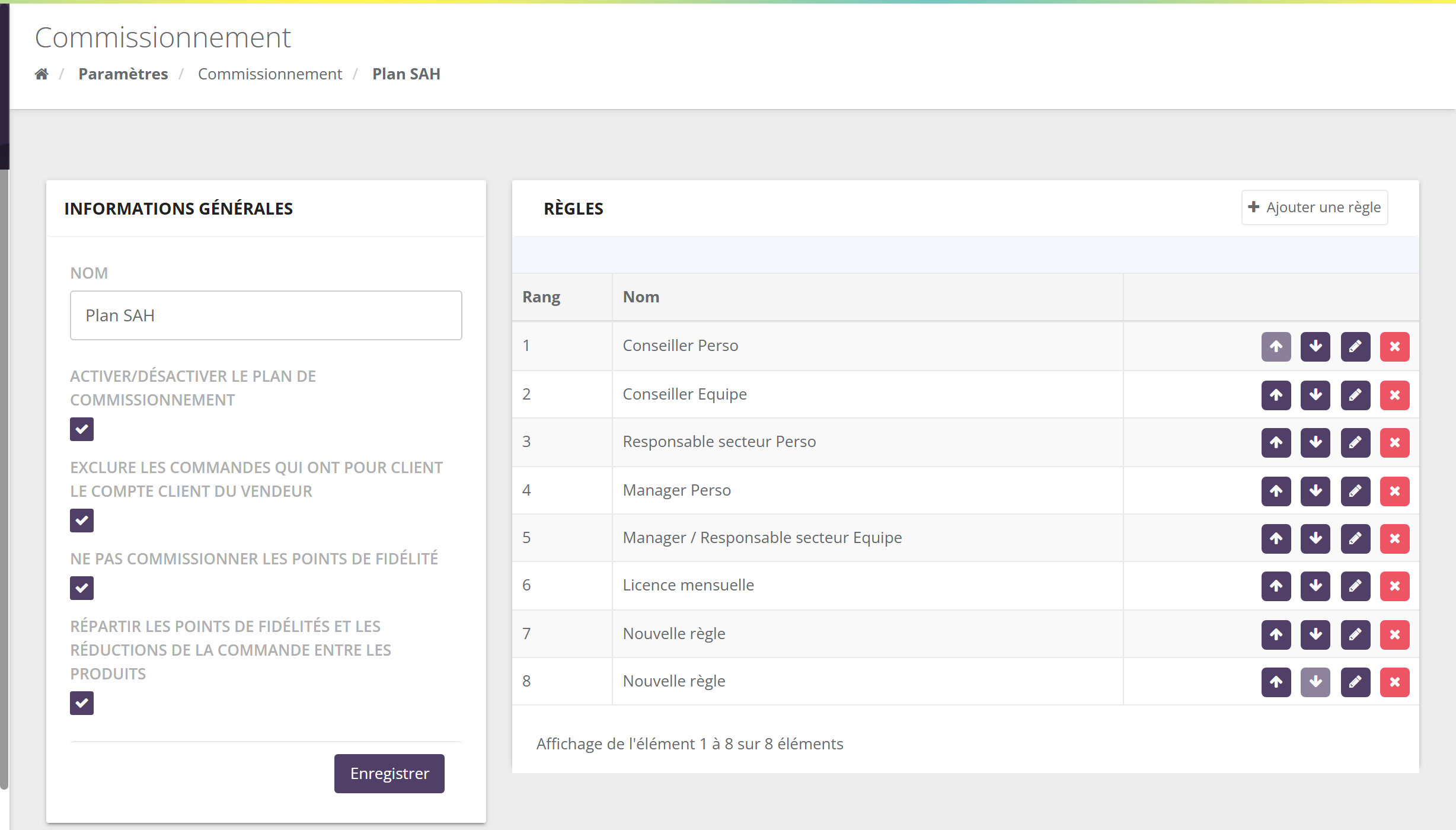1456x830 pixels.
Task: Uncheck exclure les commandes du vendeur
Action: click(x=82, y=521)
